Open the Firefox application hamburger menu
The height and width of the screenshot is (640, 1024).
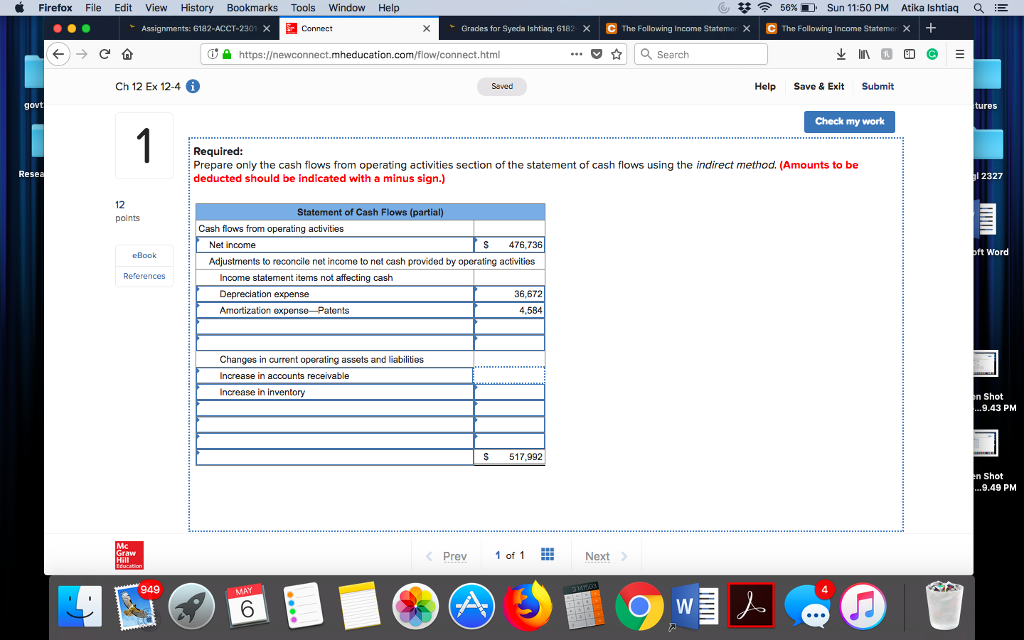(x=958, y=55)
